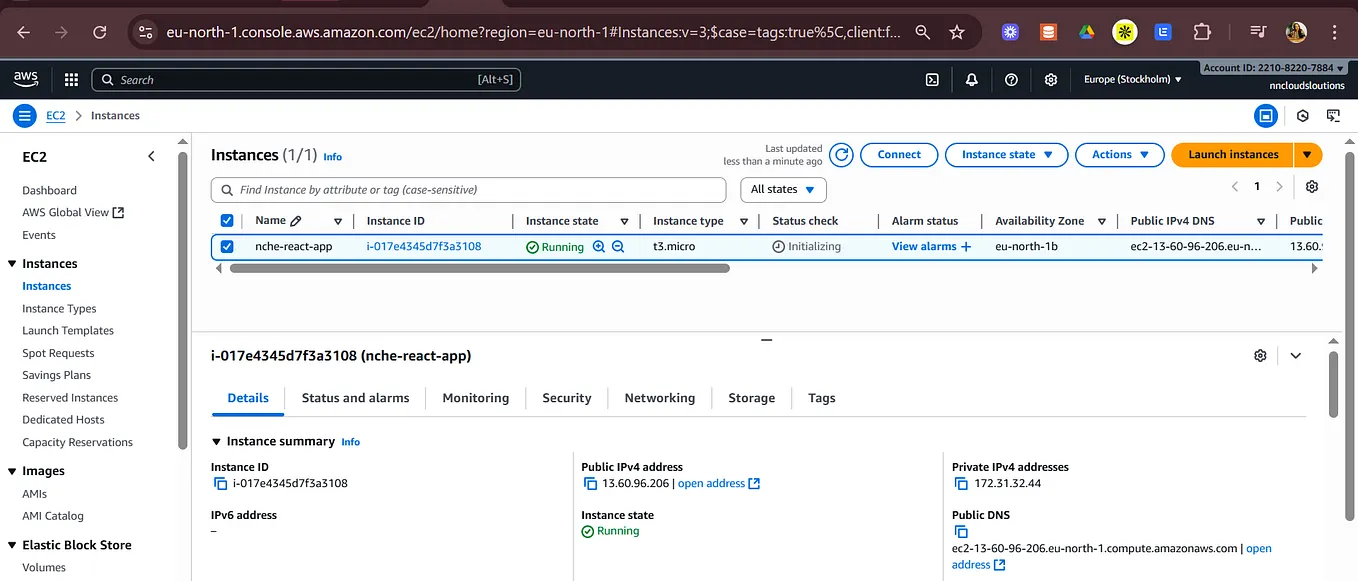This screenshot has height=581, width=1358.
Task: Collapse the Instance summary section
Action: pos(214,440)
